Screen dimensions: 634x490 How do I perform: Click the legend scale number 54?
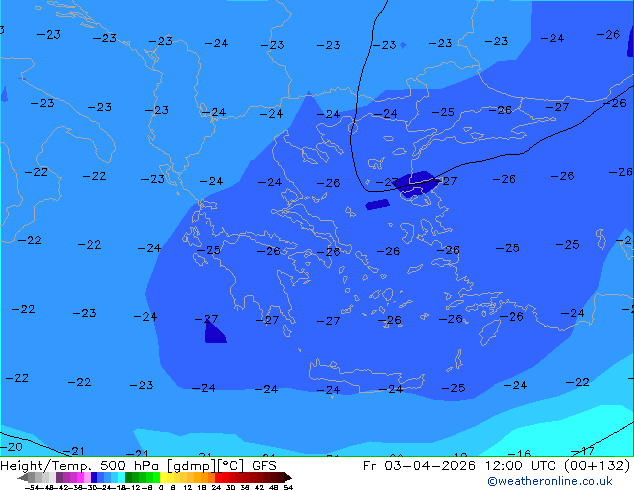[x=288, y=487]
